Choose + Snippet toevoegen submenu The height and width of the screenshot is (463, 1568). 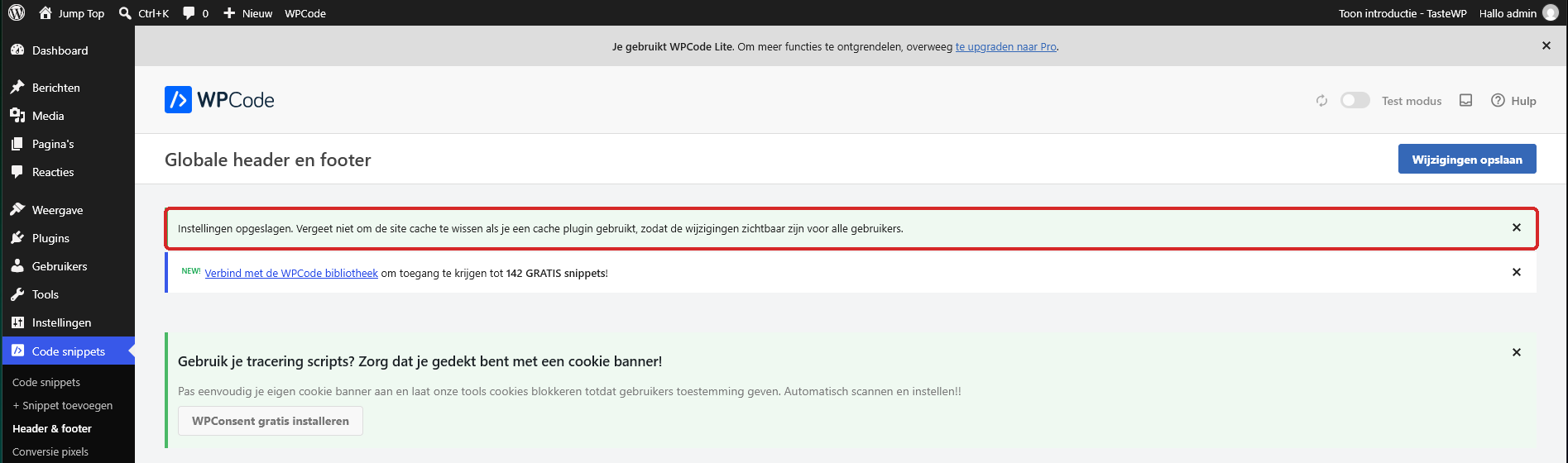point(63,405)
